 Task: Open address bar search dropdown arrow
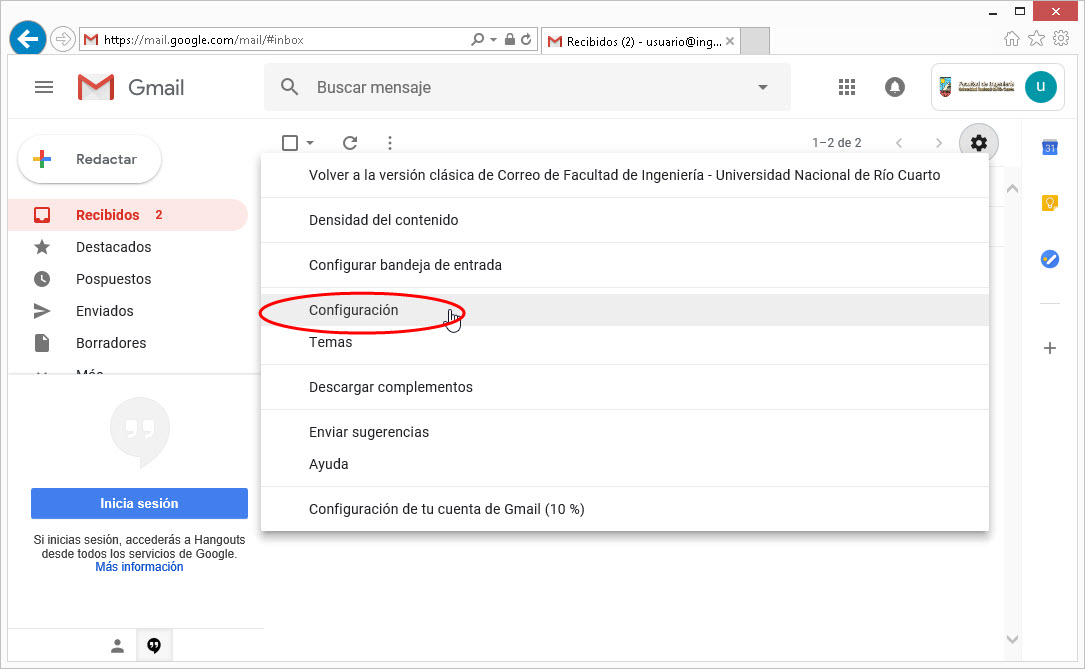(x=493, y=39)
